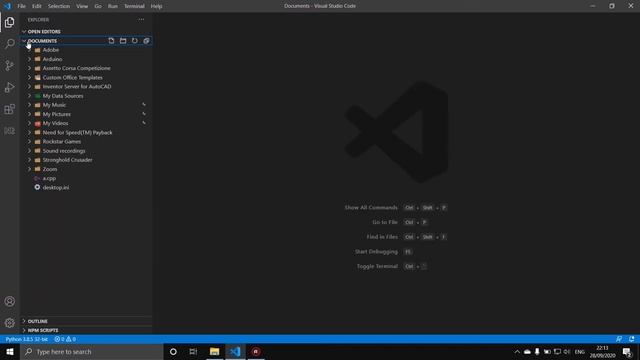The height and width of the screenshot is (360, 640).
Task: Open Cortana circle on the taskbar
Action: click(173, 352)
